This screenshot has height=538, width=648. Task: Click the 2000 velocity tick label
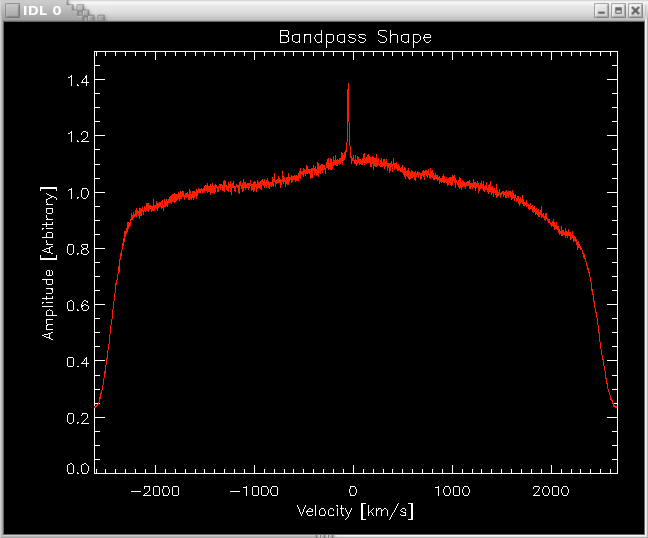[551, 491]
